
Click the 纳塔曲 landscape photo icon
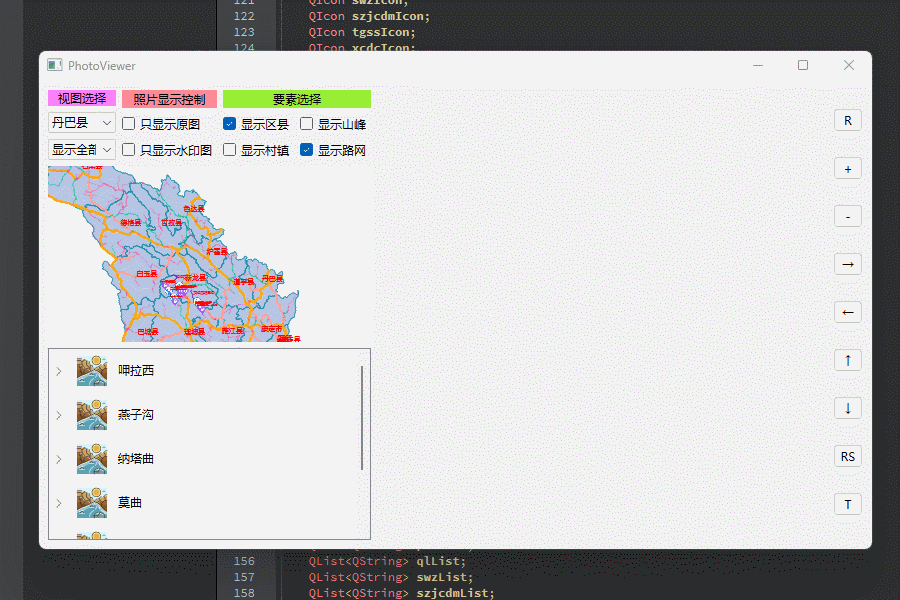(91, 458)
